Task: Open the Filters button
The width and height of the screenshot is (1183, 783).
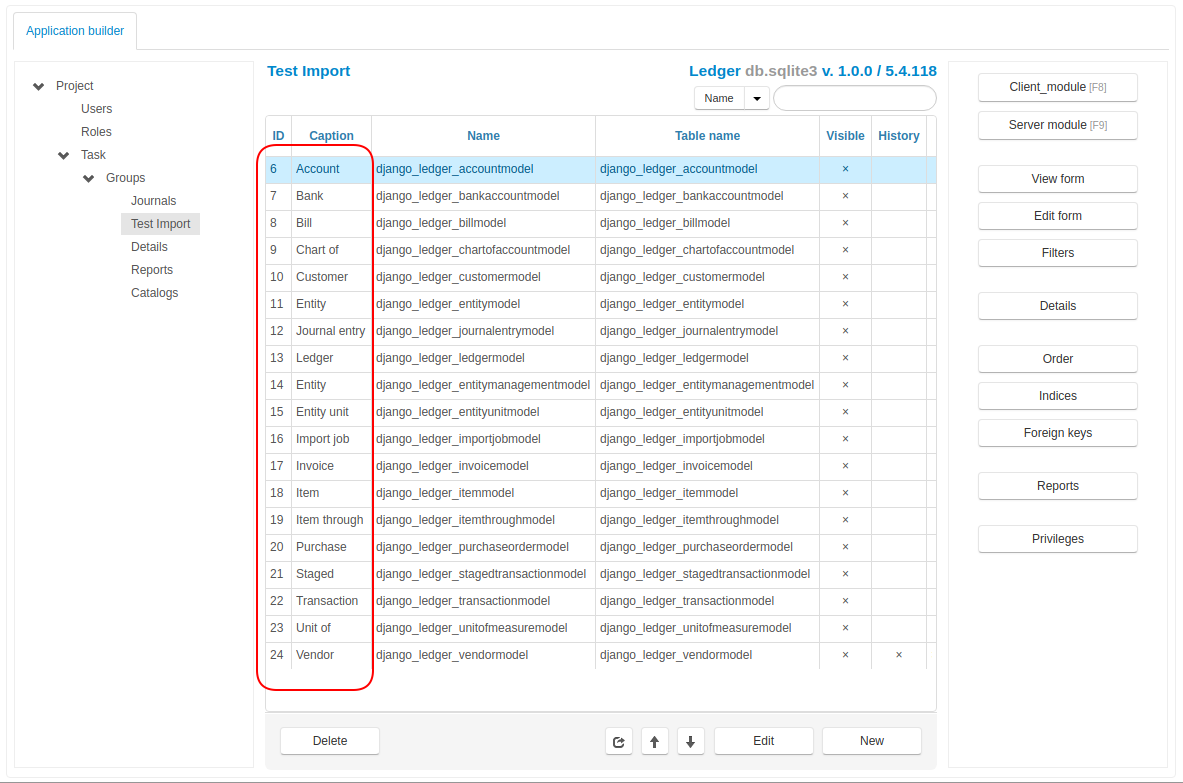Action: 1058,253
